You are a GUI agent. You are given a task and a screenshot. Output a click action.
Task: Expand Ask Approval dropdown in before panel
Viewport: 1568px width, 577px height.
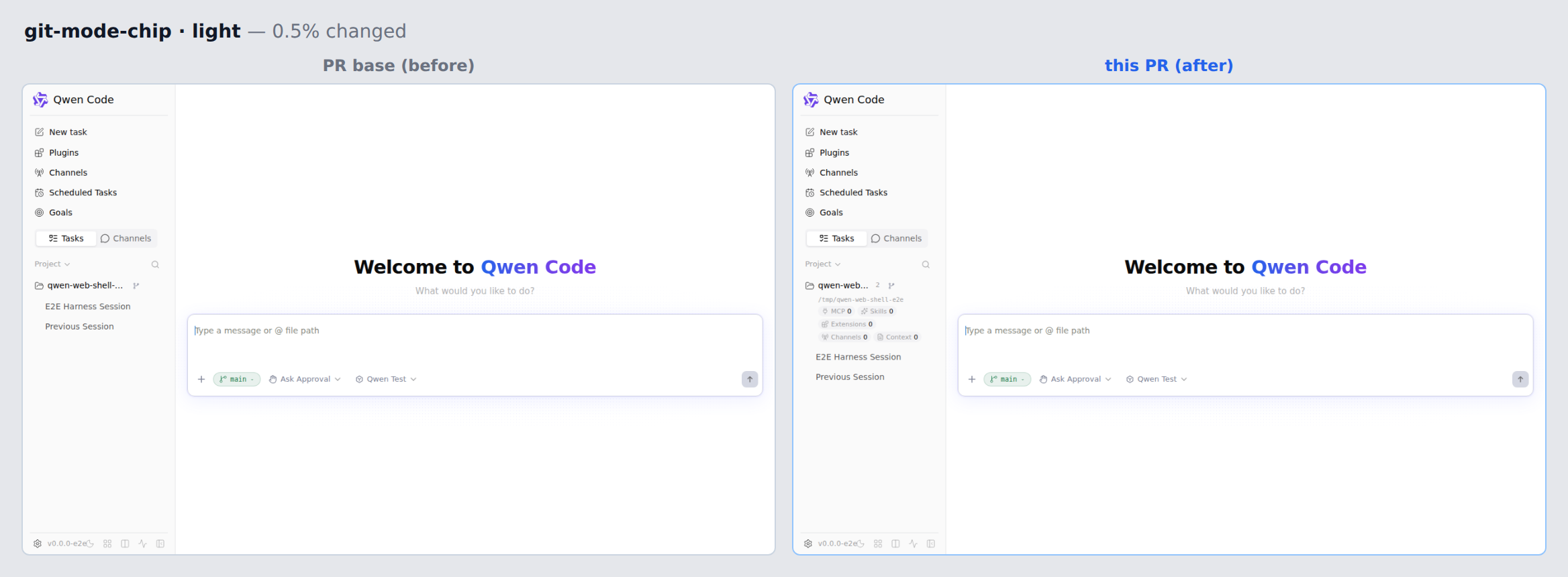click(x=305, y=379)
